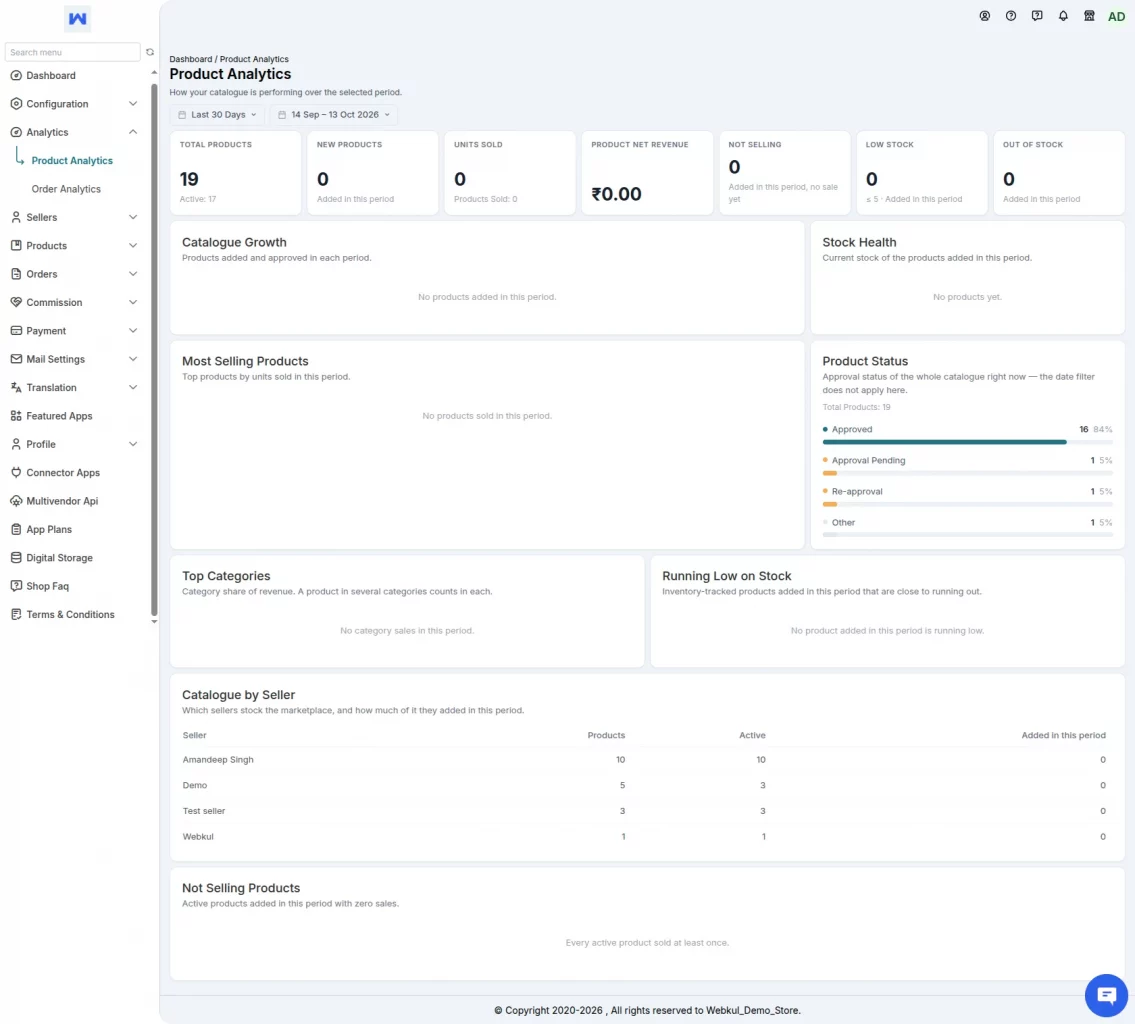Click the Product Net Revenue card

coord(647,173)
